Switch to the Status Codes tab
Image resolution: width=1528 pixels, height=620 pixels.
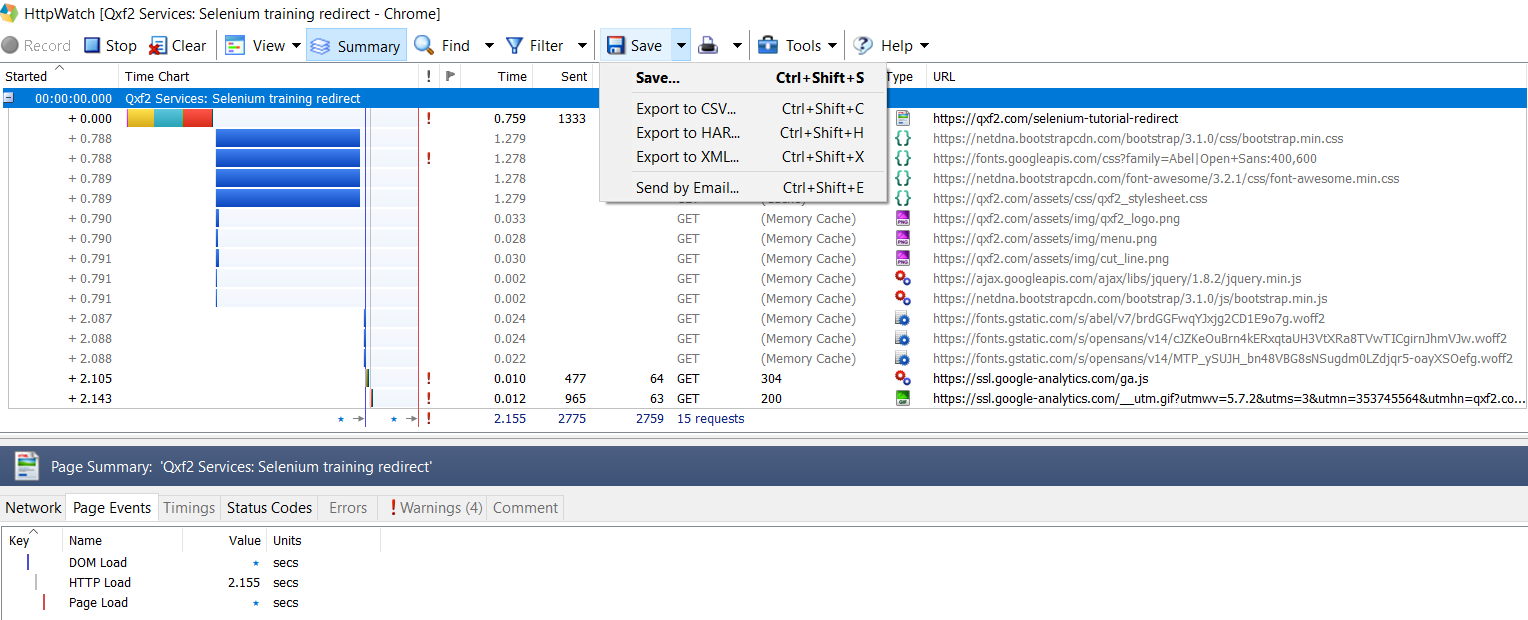(x=270, y=508)
